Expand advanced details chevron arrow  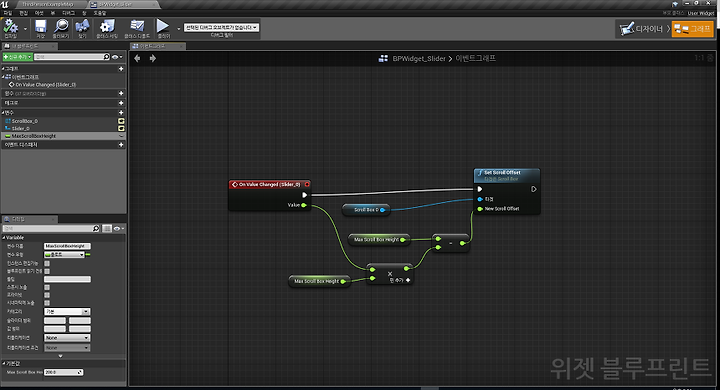click(x=60, y=356)
